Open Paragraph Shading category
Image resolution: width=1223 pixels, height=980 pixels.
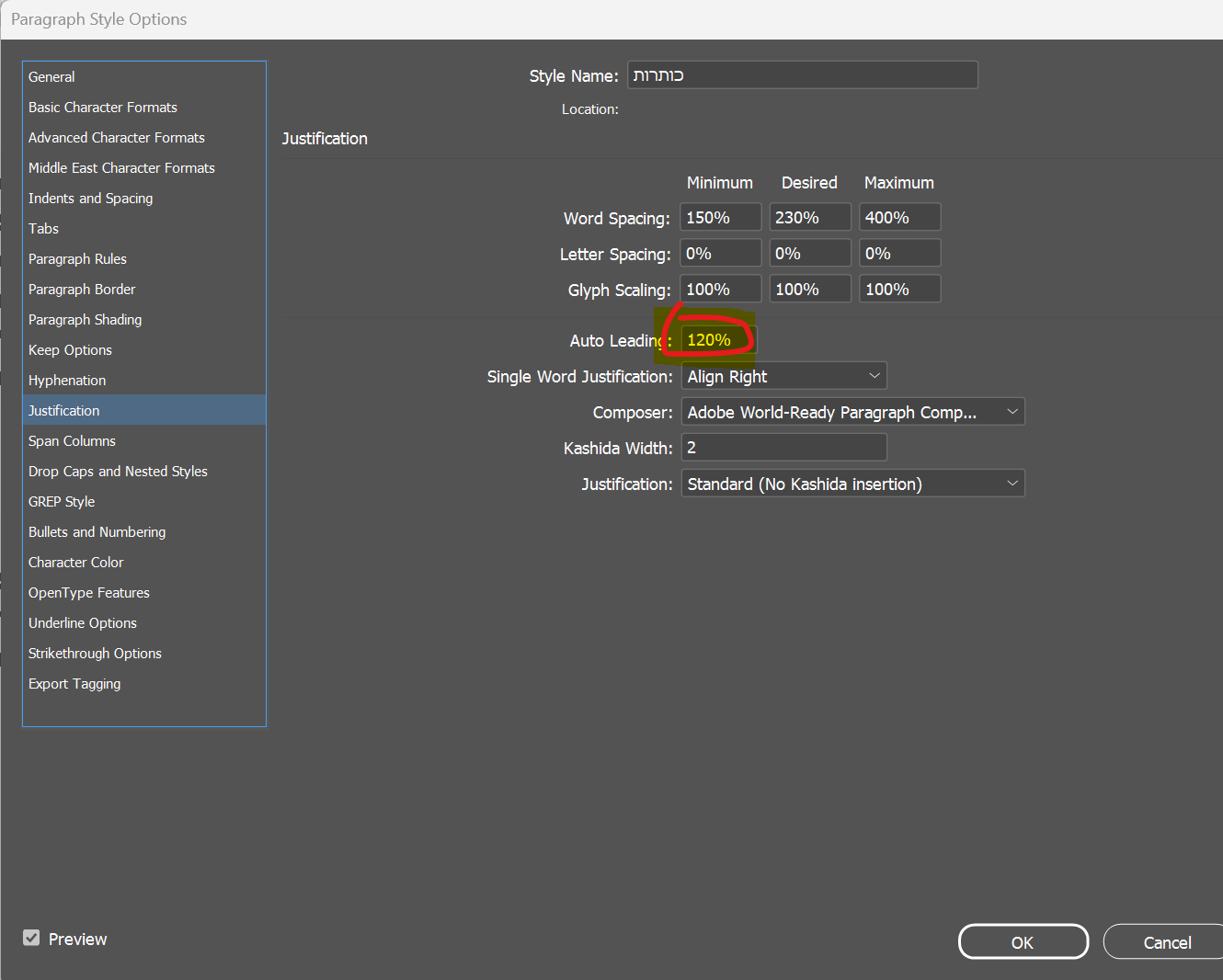(x=144, y=320)
